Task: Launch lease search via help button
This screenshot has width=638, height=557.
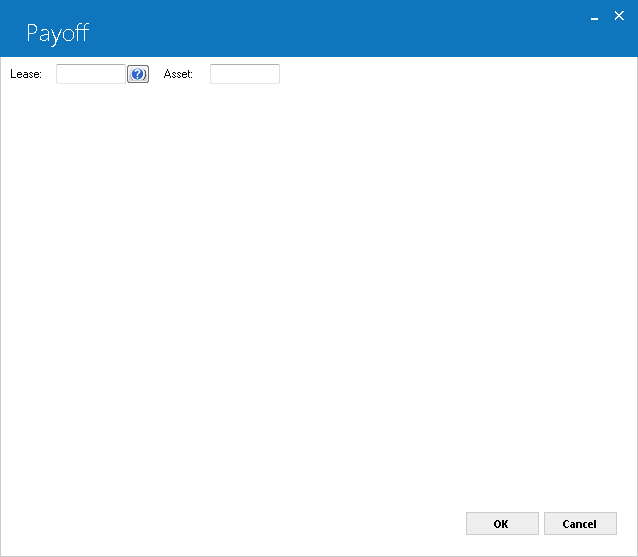Action: (138, 74)
